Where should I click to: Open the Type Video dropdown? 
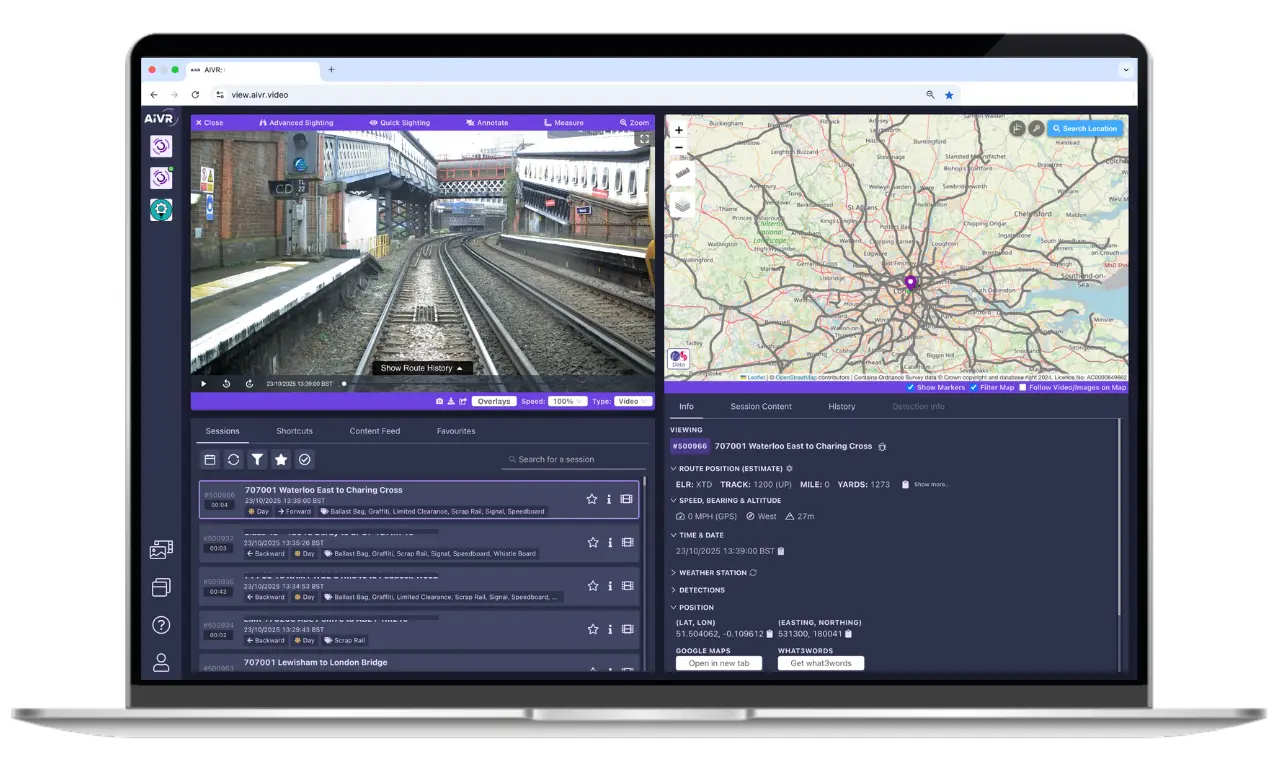tap(633, 401)
